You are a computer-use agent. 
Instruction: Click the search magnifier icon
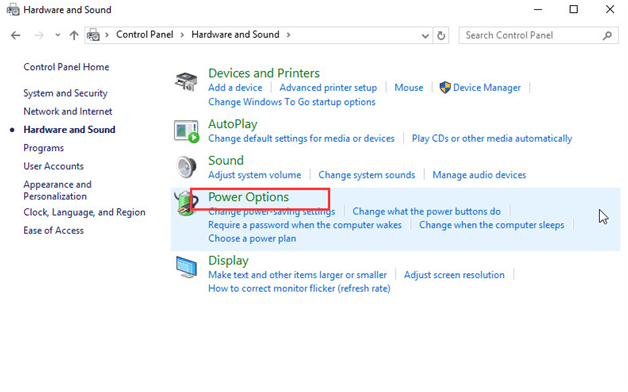tap(607, 36)
